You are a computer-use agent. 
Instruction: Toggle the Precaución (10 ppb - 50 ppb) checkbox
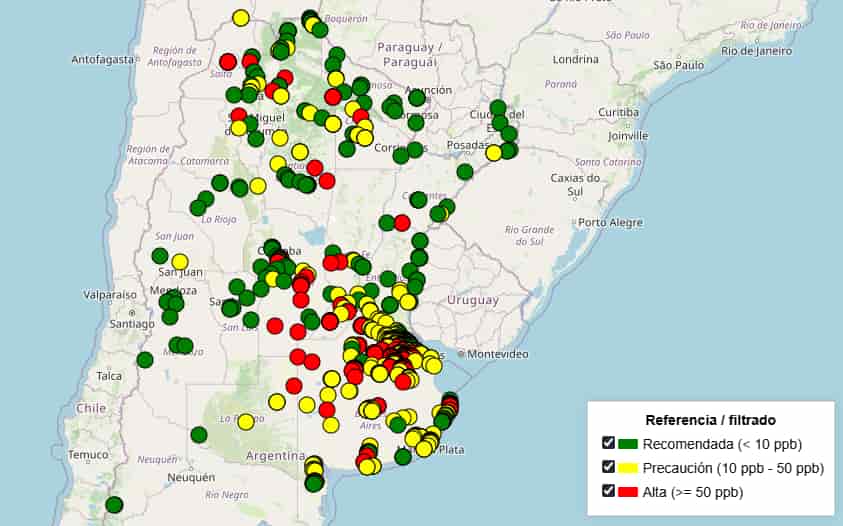pos(608,467)
